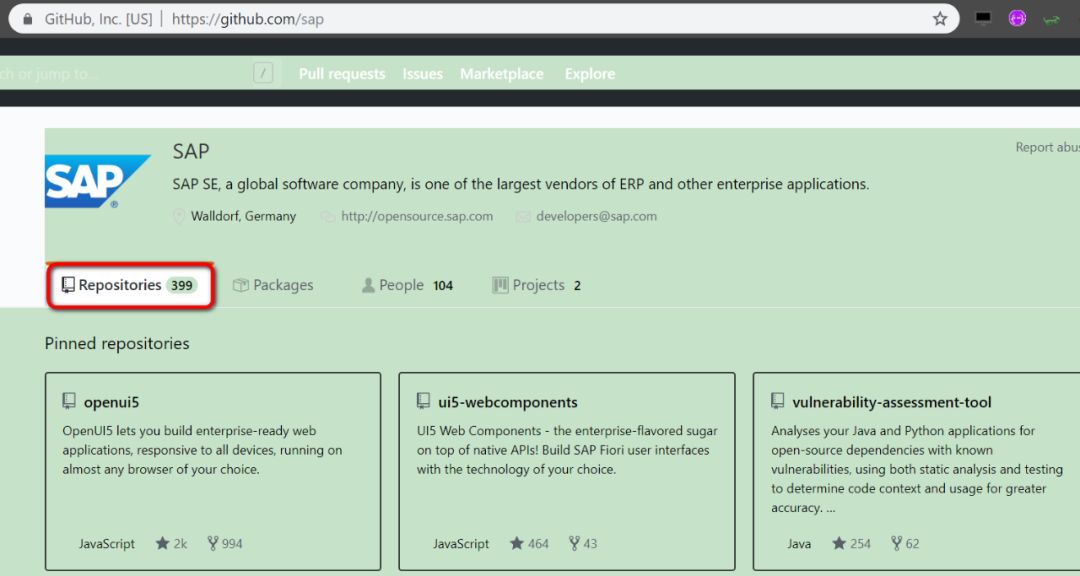The image size is (1080, 576).
Task: Open the Repositories tab
Action: click(128, 286)
